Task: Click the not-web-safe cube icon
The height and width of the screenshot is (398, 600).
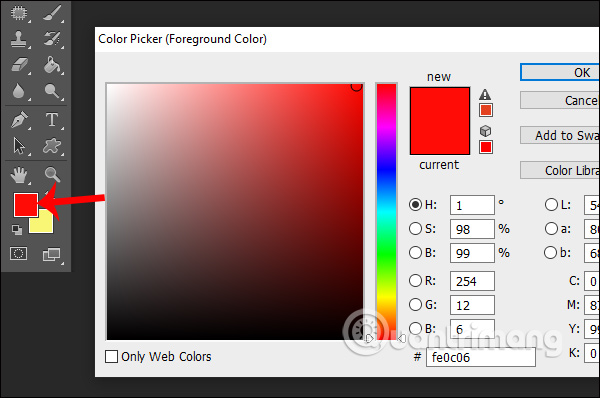Action: pyautogui.click(x=485, y=131)
